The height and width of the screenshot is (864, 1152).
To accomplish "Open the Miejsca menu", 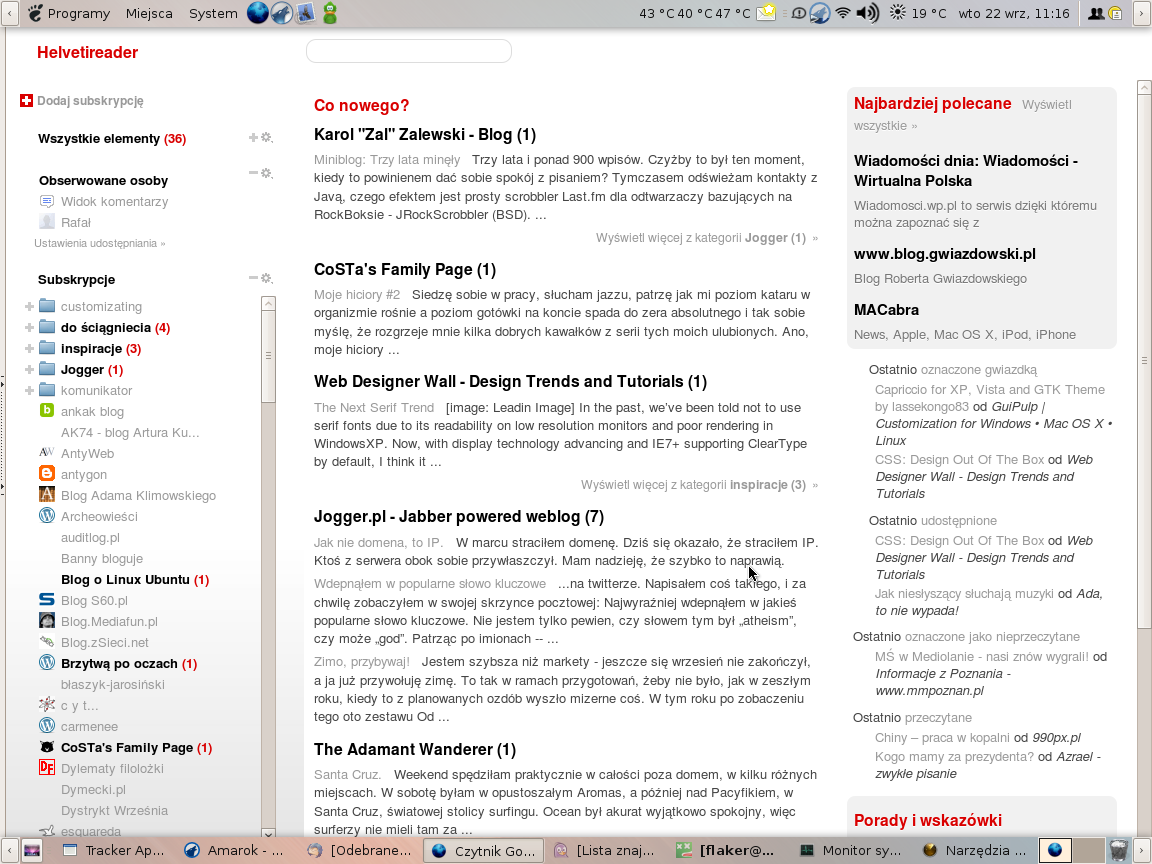I will coord(149,13).
